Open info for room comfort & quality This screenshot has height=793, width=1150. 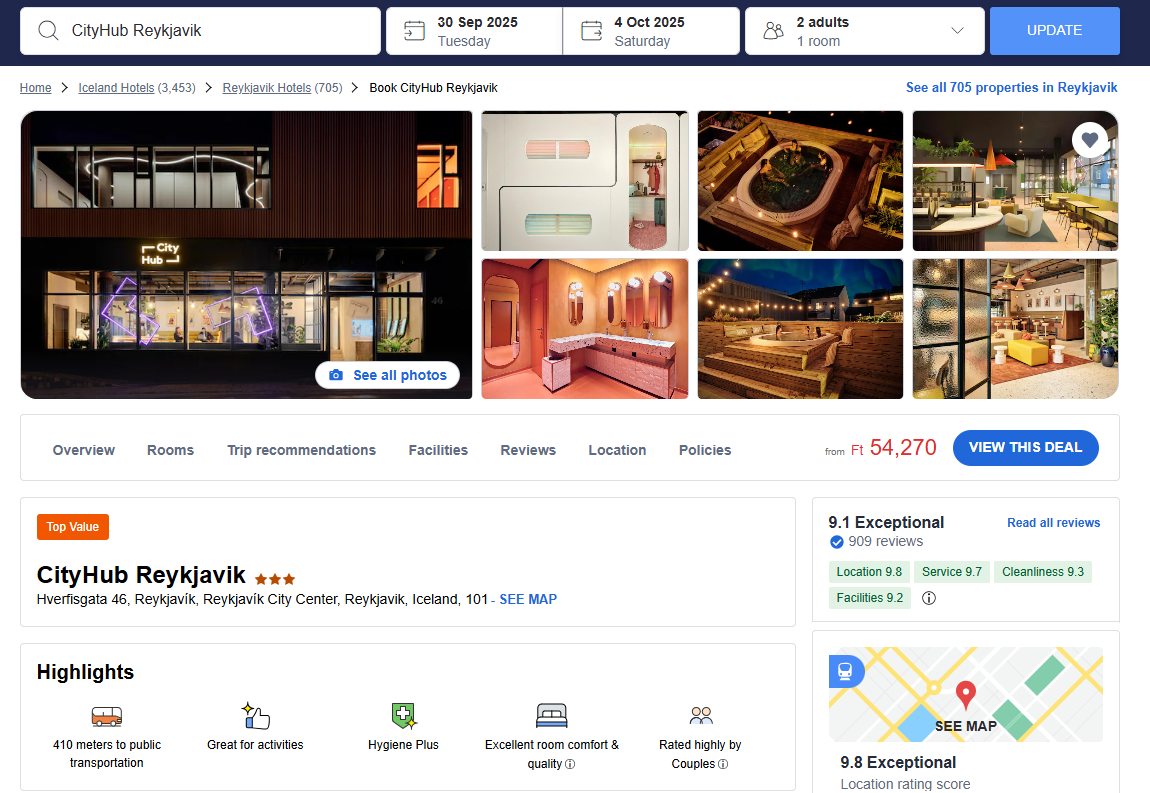[570, 764]
